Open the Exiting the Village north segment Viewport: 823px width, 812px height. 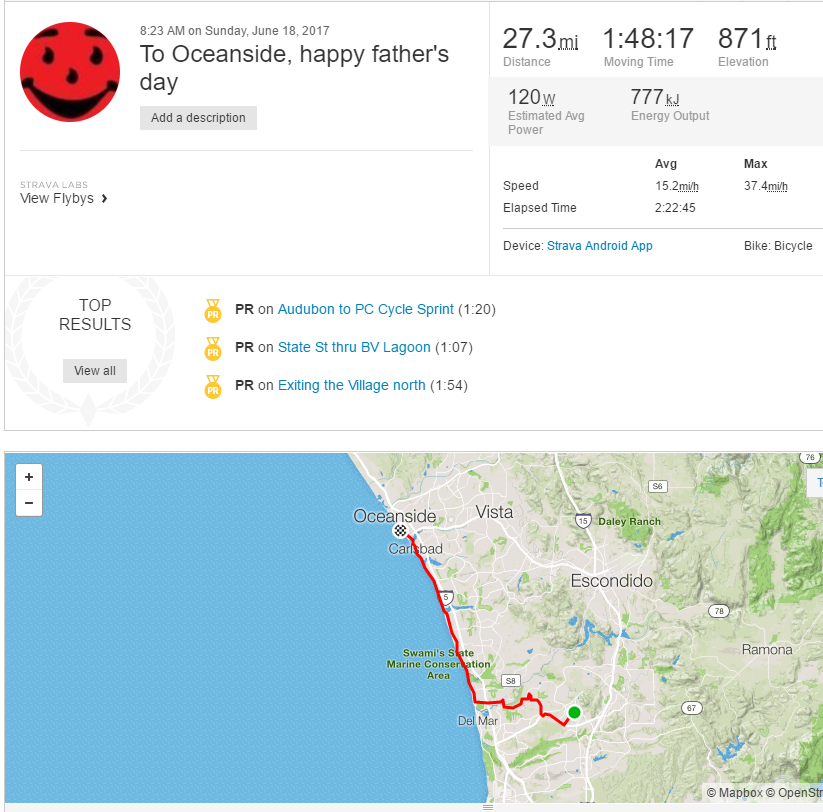pos(351,385)
